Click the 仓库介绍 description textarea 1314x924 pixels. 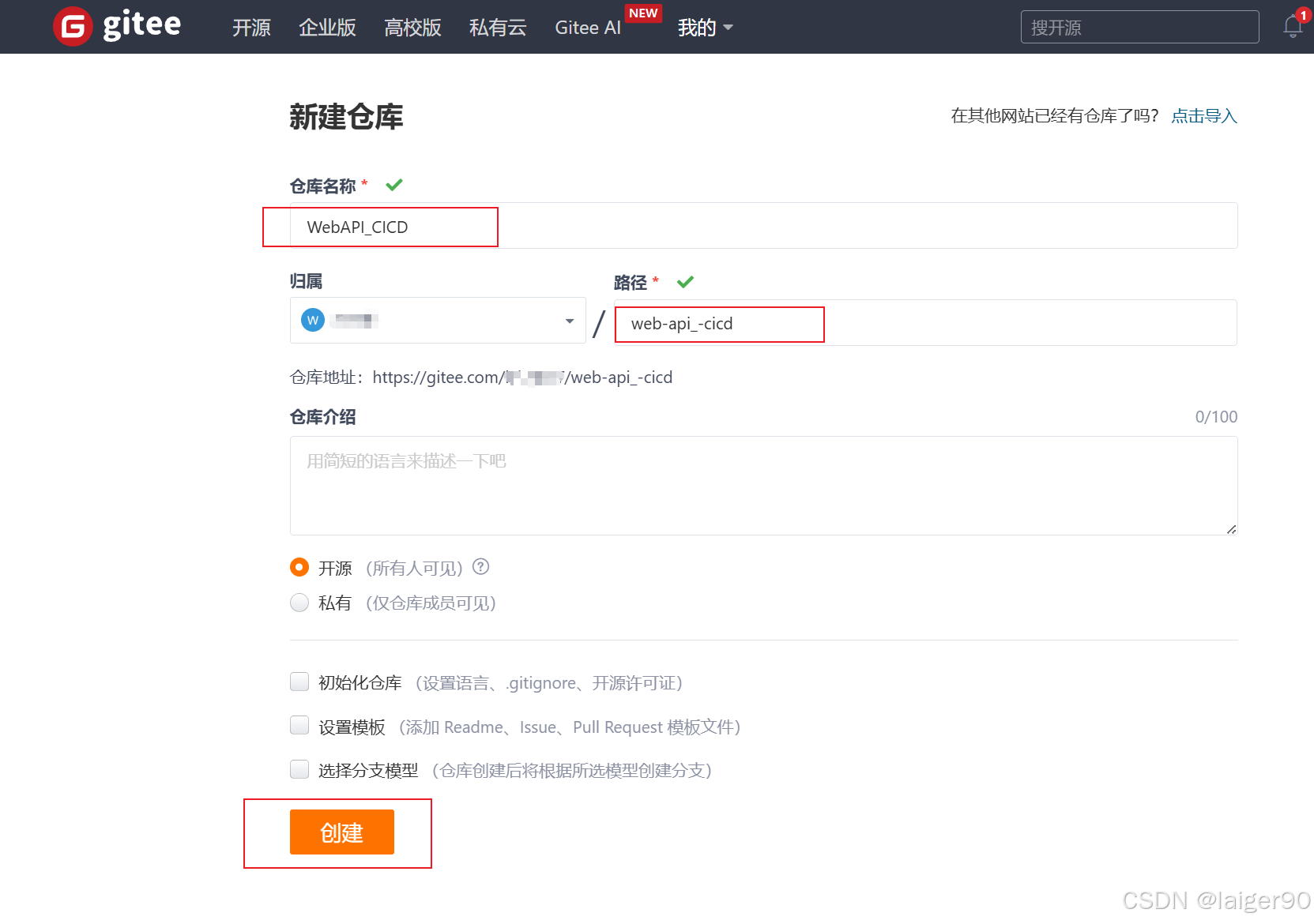(763, 486)
